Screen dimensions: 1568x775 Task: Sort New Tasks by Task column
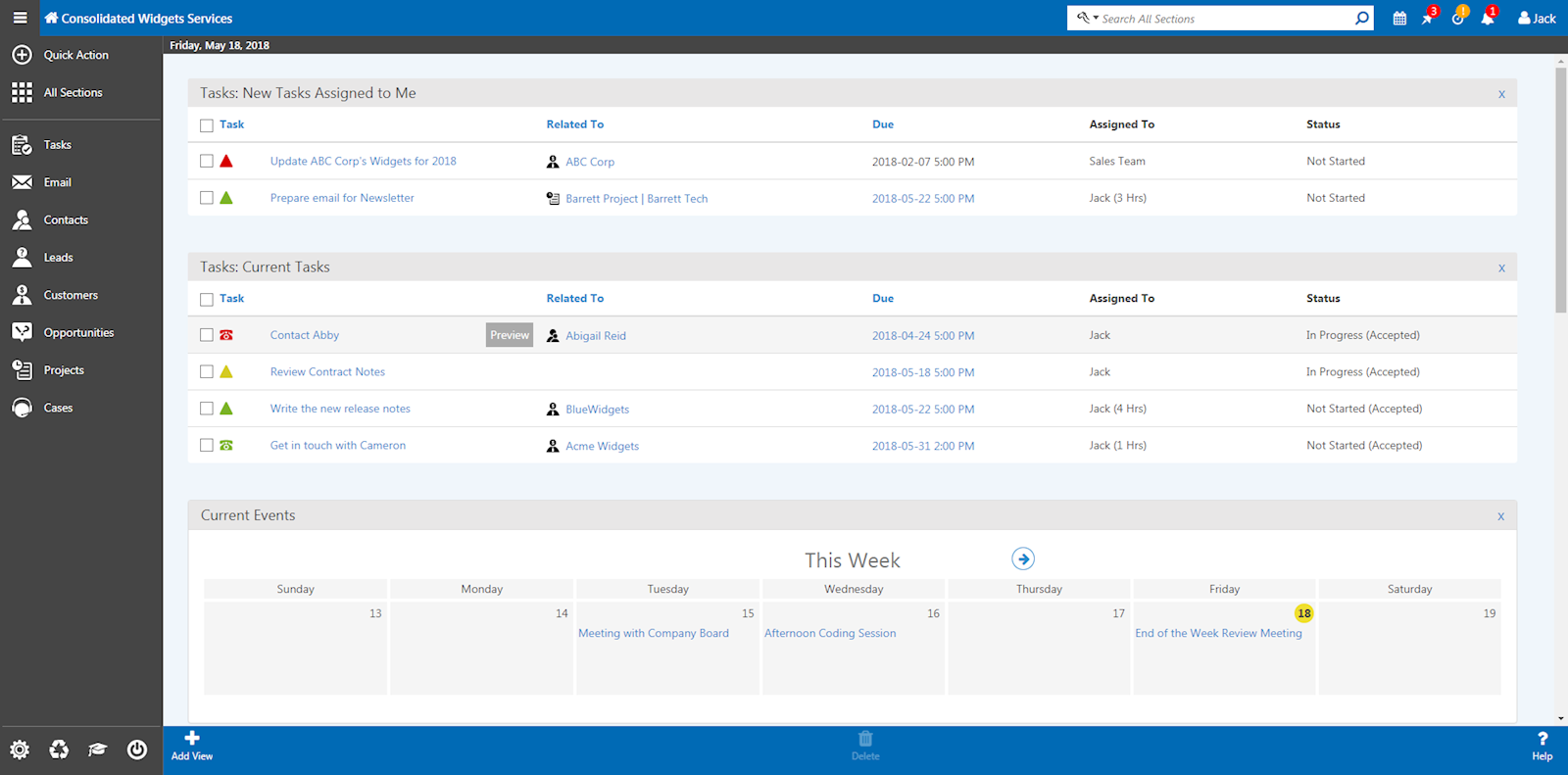pos(231,124)
